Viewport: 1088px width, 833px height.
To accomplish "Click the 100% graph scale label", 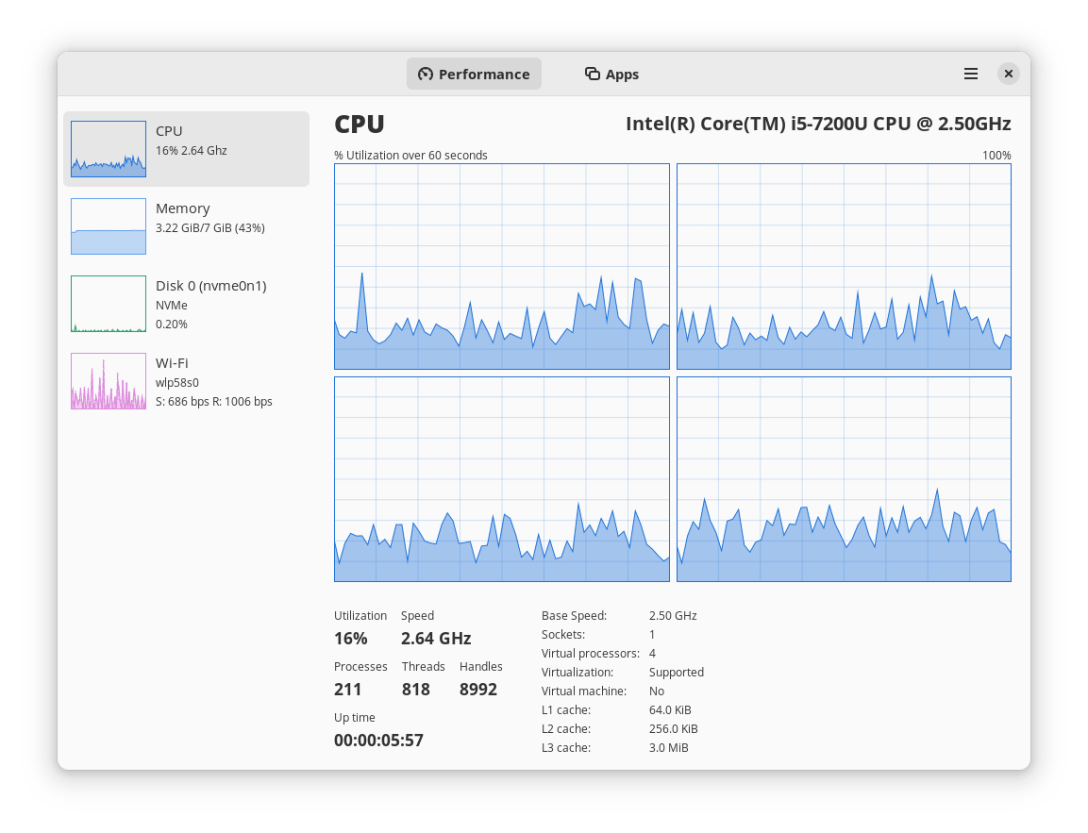I will pyautogui.click(x=996, y=155).
